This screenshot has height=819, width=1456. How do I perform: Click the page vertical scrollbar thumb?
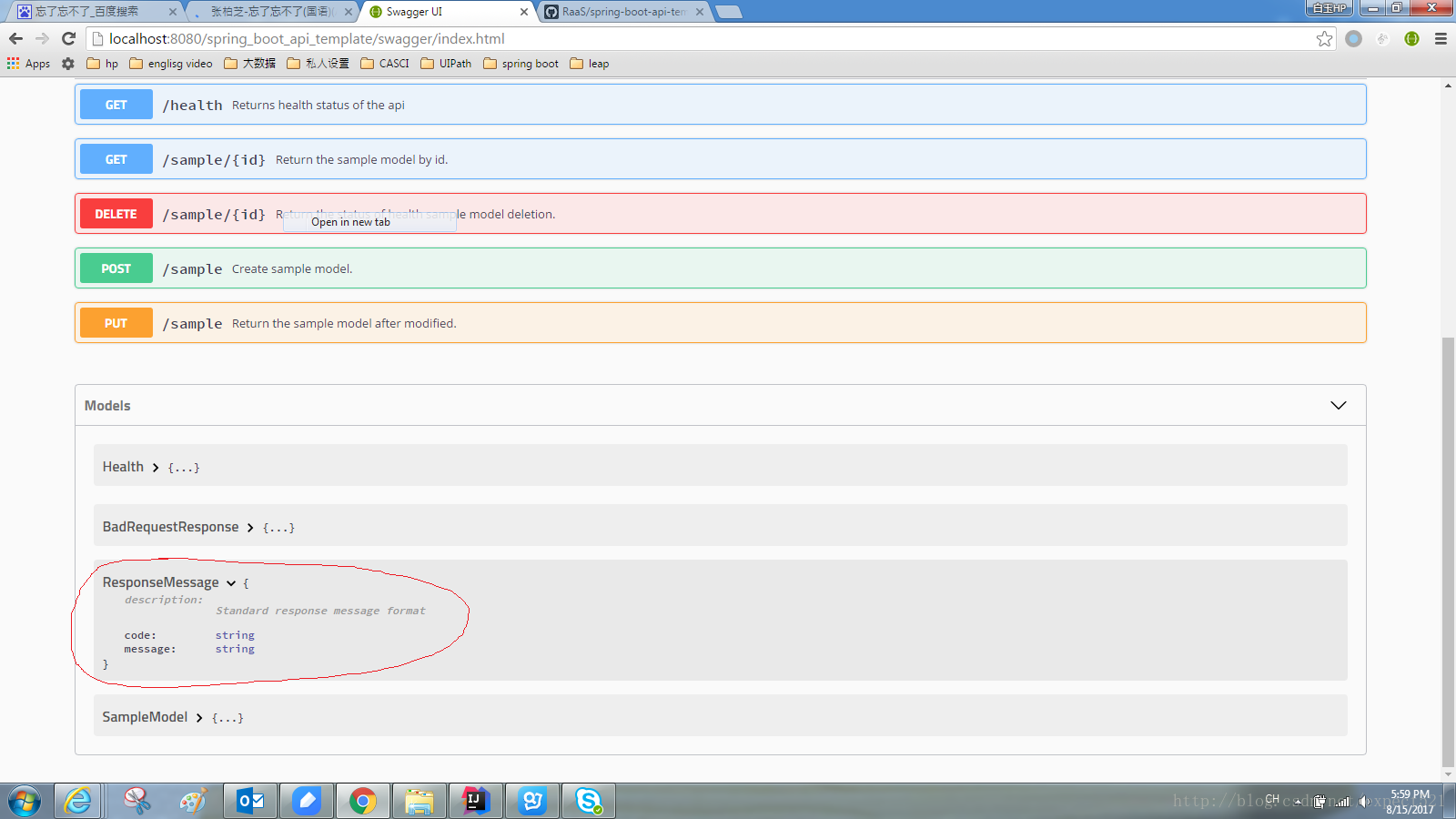click(x=1448, y=552)
